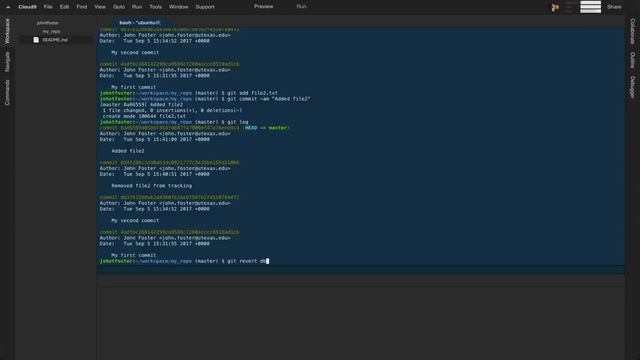Open the Commands side panel tab
The image size is (640, 360).
pyautogui.click(x=7, y=93)
